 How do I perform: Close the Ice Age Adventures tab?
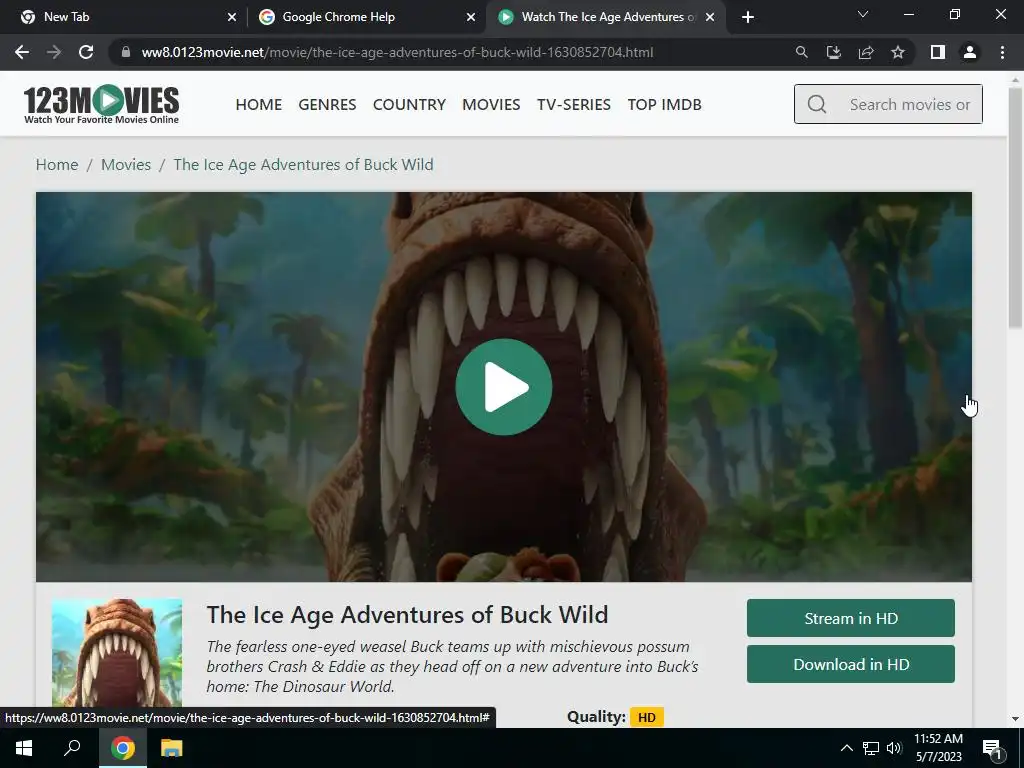click(710, 17)
